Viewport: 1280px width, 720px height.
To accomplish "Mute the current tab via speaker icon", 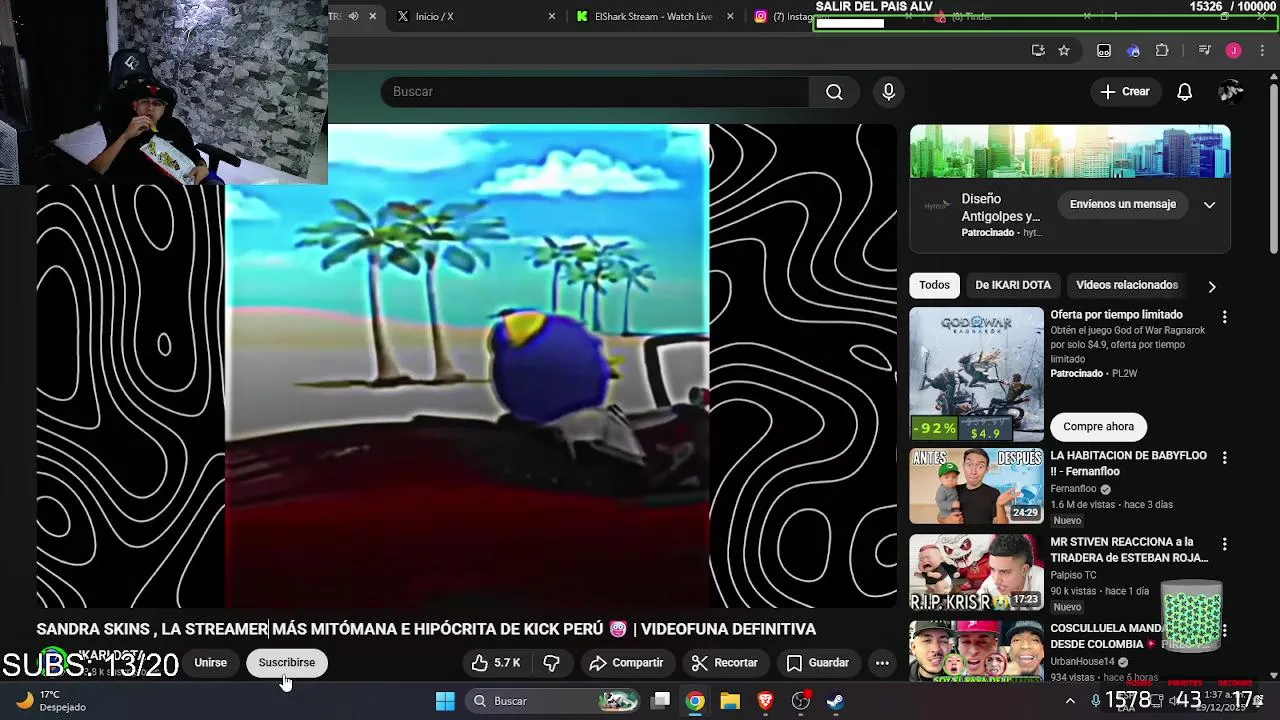I will (x=353, y=16).
